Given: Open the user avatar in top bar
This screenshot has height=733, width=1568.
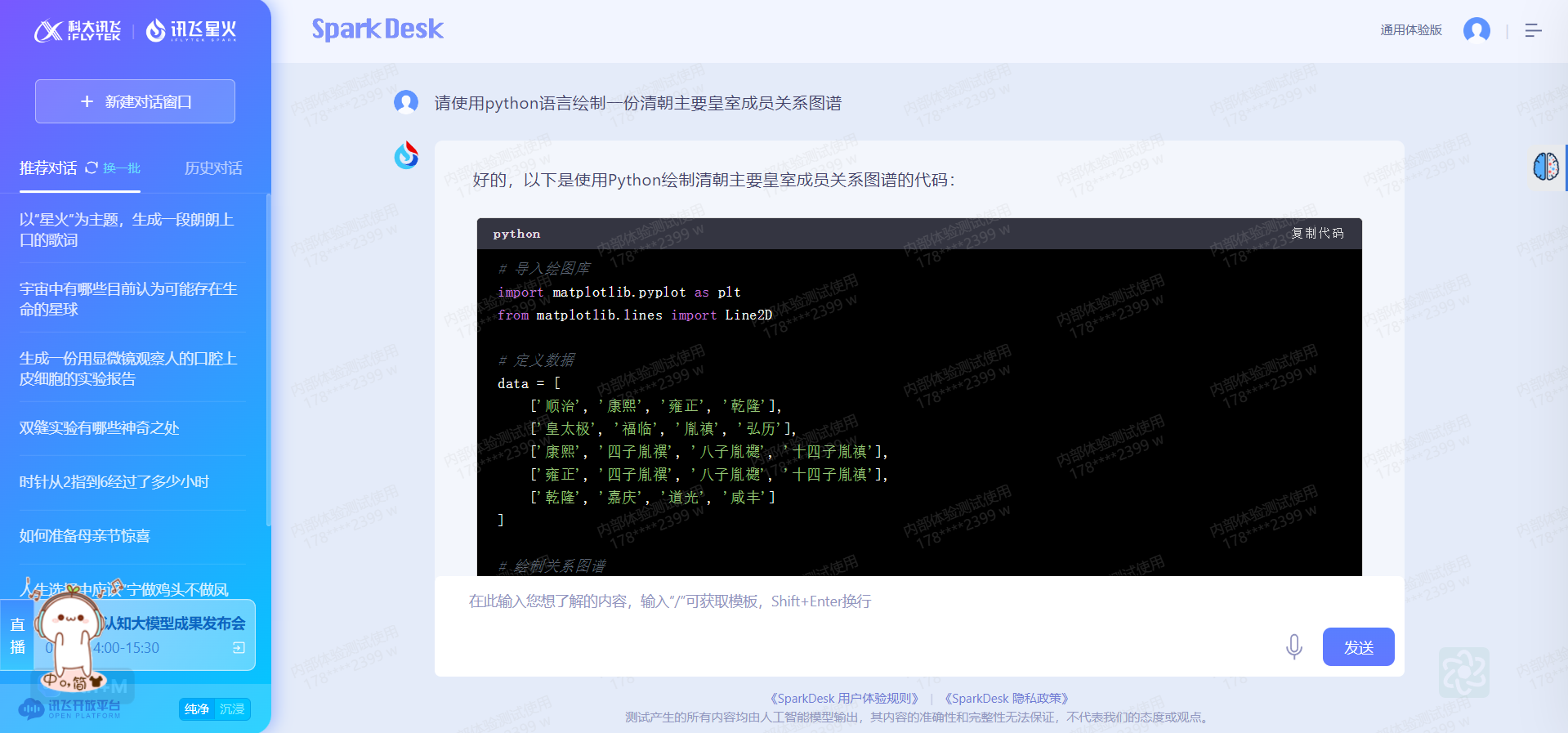Looking at the screenshot, I should 1476,30.
